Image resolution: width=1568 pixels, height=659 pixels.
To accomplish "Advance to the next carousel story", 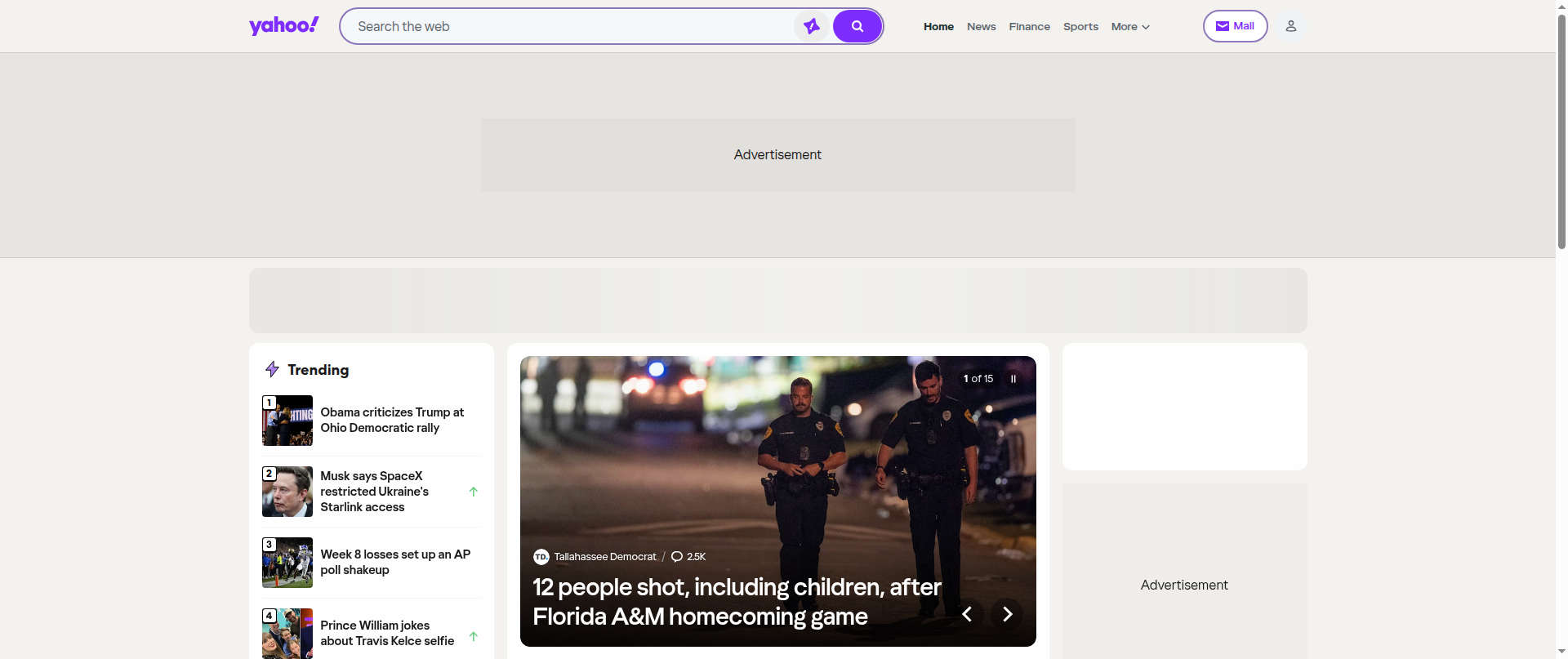I will click(1007, 614).
